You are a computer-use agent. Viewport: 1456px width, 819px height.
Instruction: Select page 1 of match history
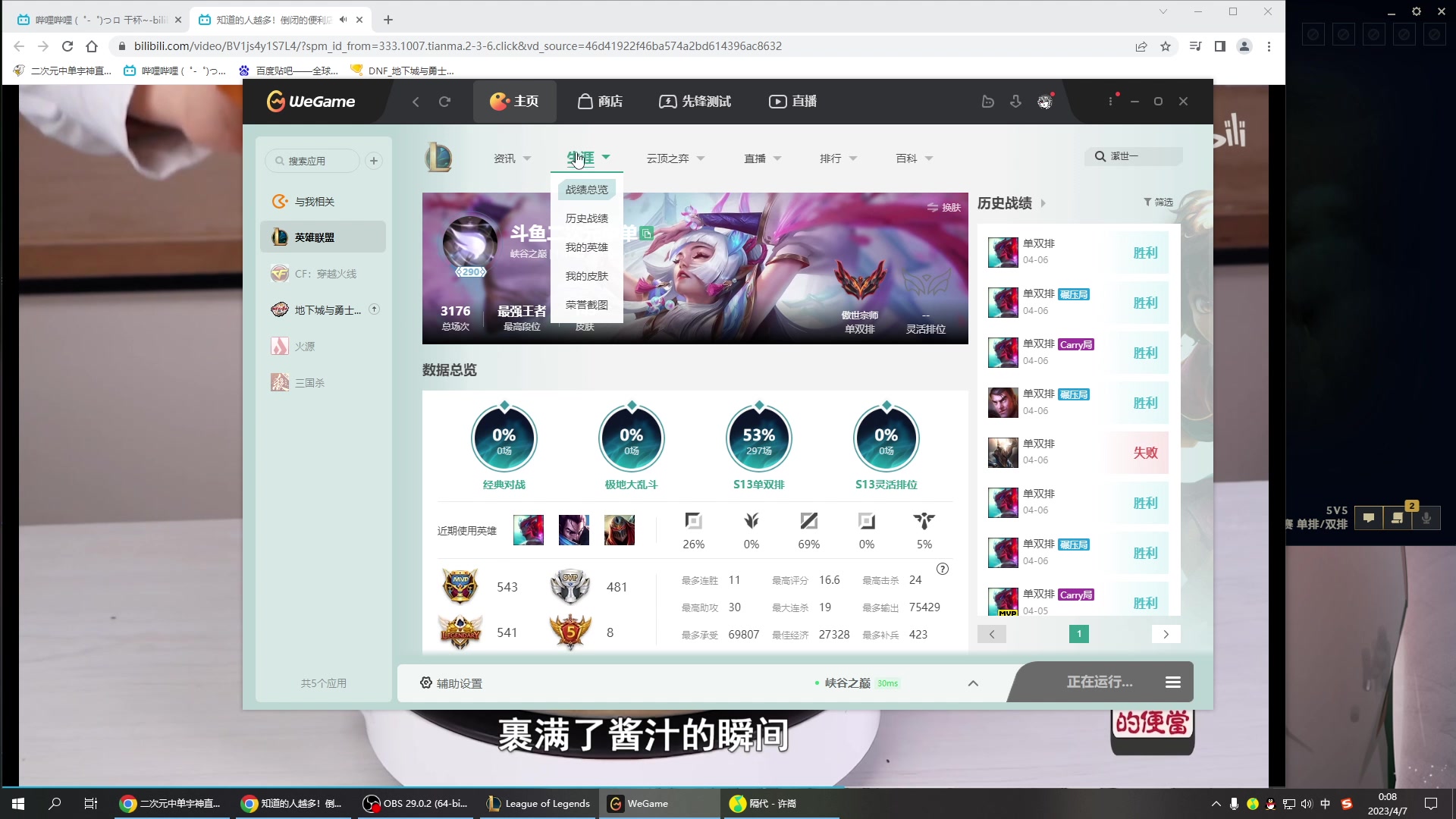tap(1079, 634)
